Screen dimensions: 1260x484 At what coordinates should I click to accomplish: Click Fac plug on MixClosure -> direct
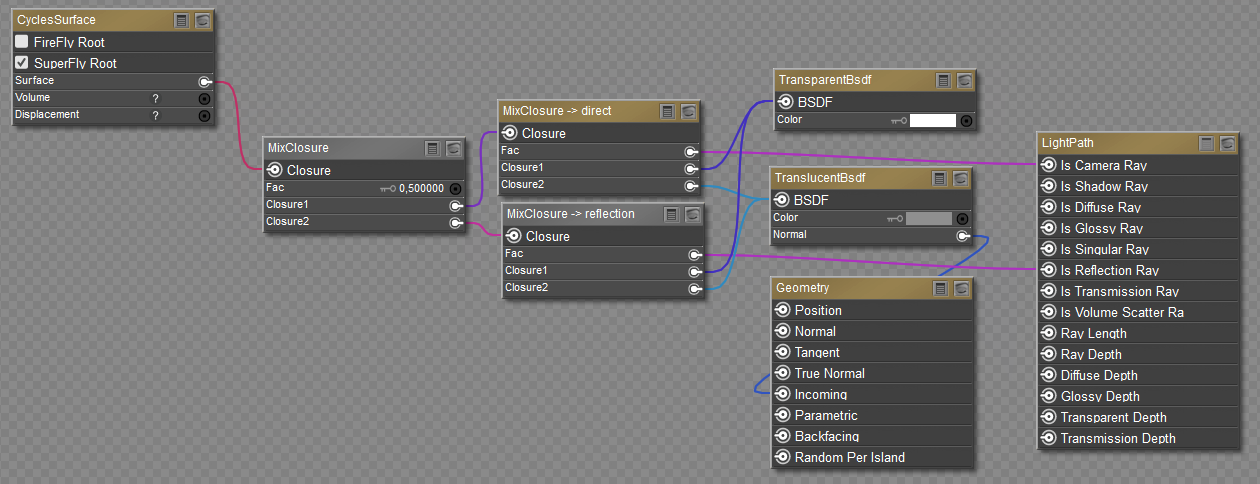691,151
